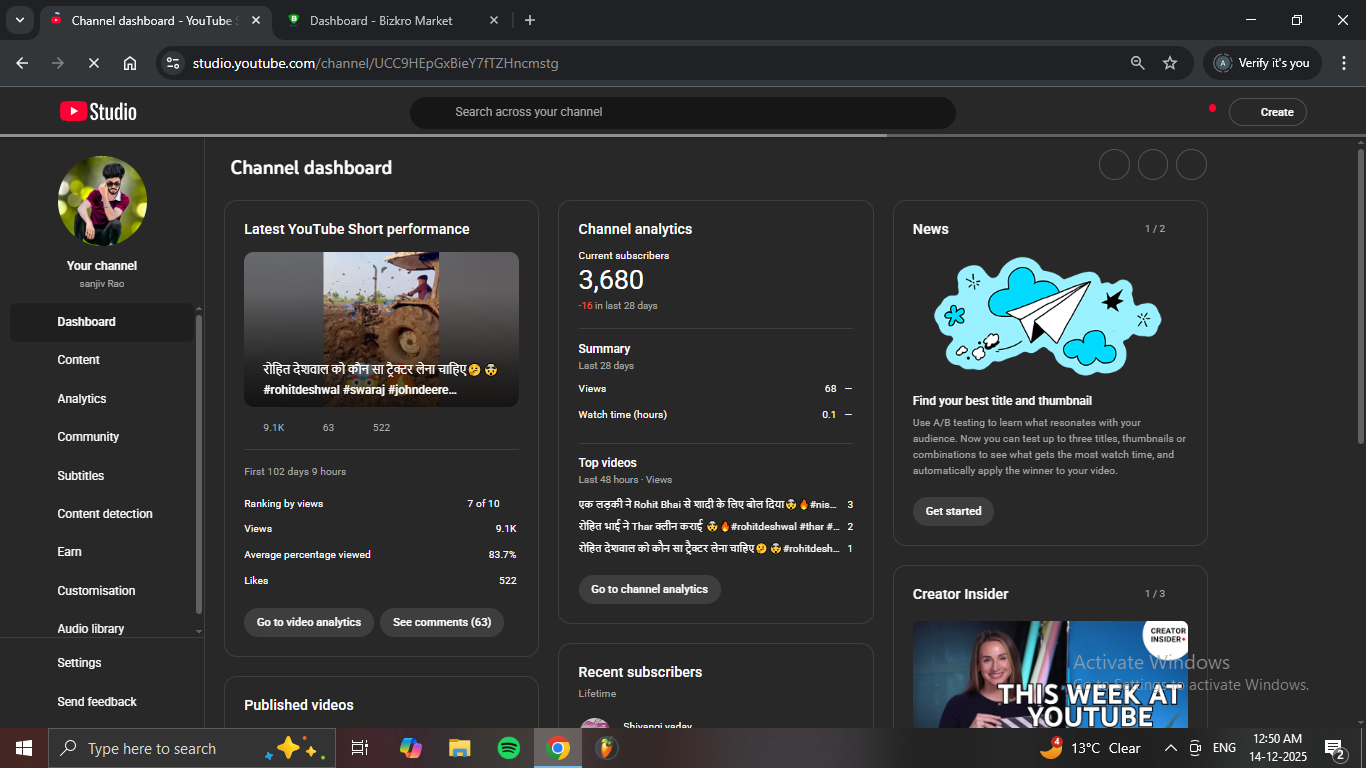Focus the Search across your channel field
The height and width of the screenshot is (768, 1366).
(x=682, y=112)
